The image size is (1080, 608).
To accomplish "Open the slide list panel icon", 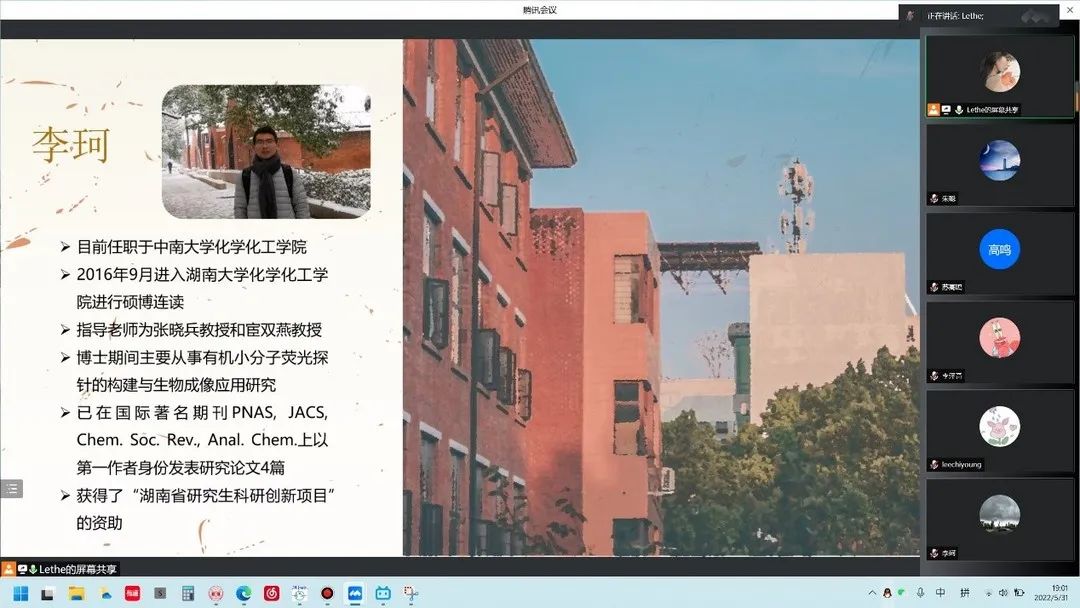I will [12, 489].
